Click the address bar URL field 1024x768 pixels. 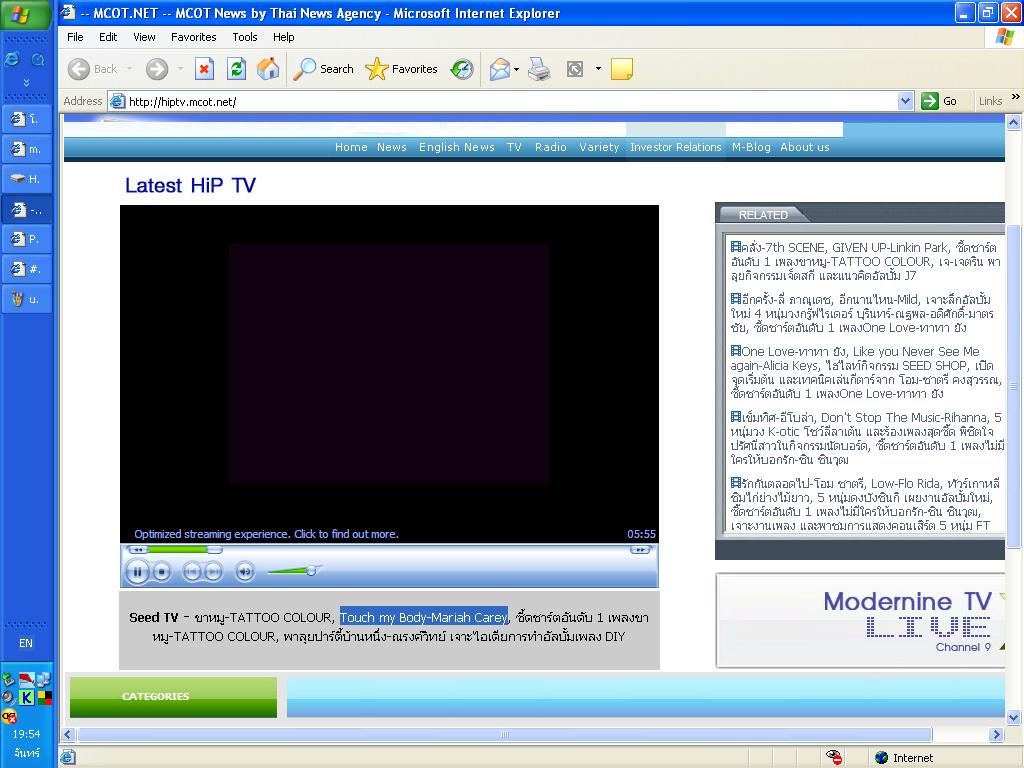click(x=503, y=101)
